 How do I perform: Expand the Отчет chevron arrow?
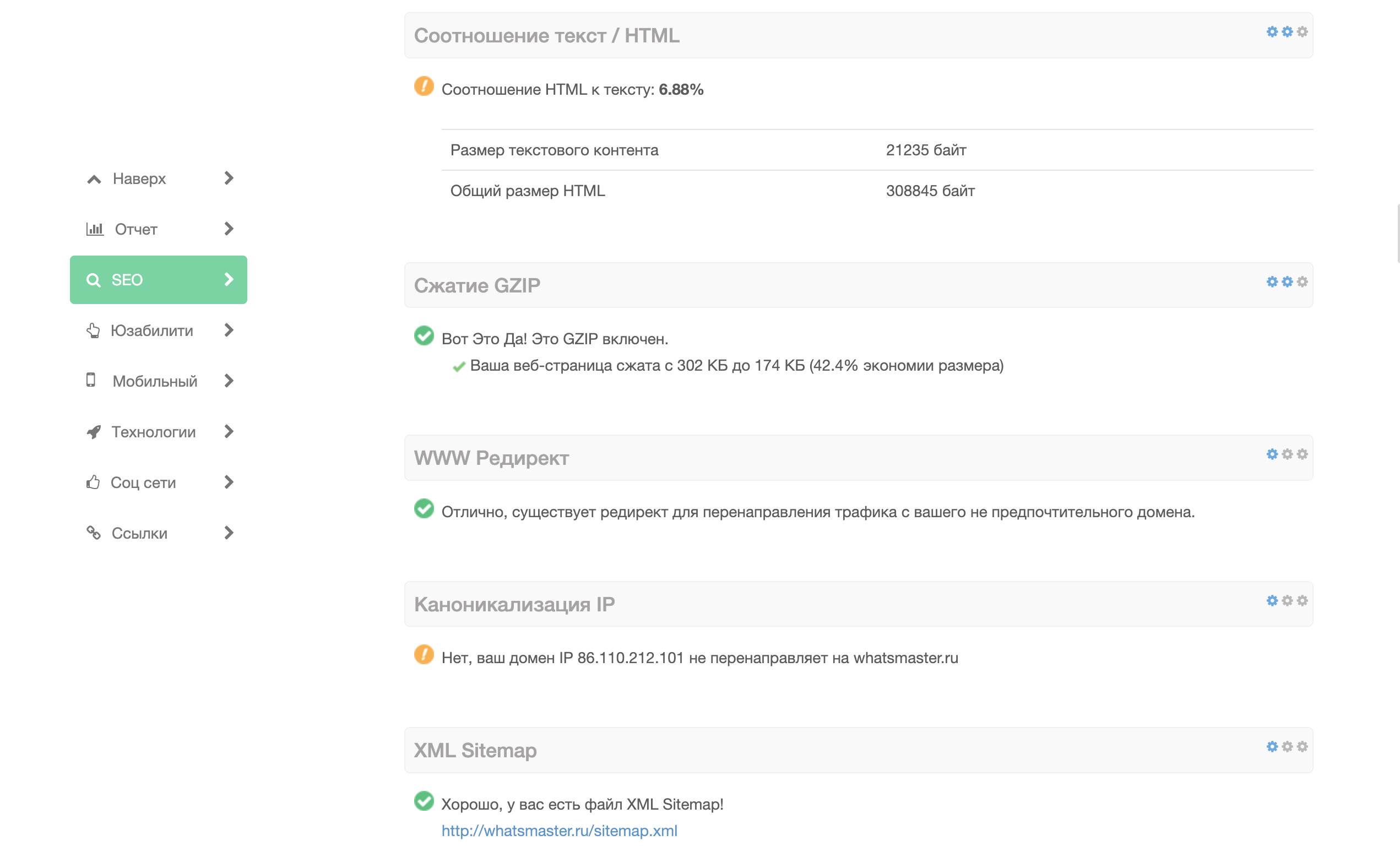[229, 229]
